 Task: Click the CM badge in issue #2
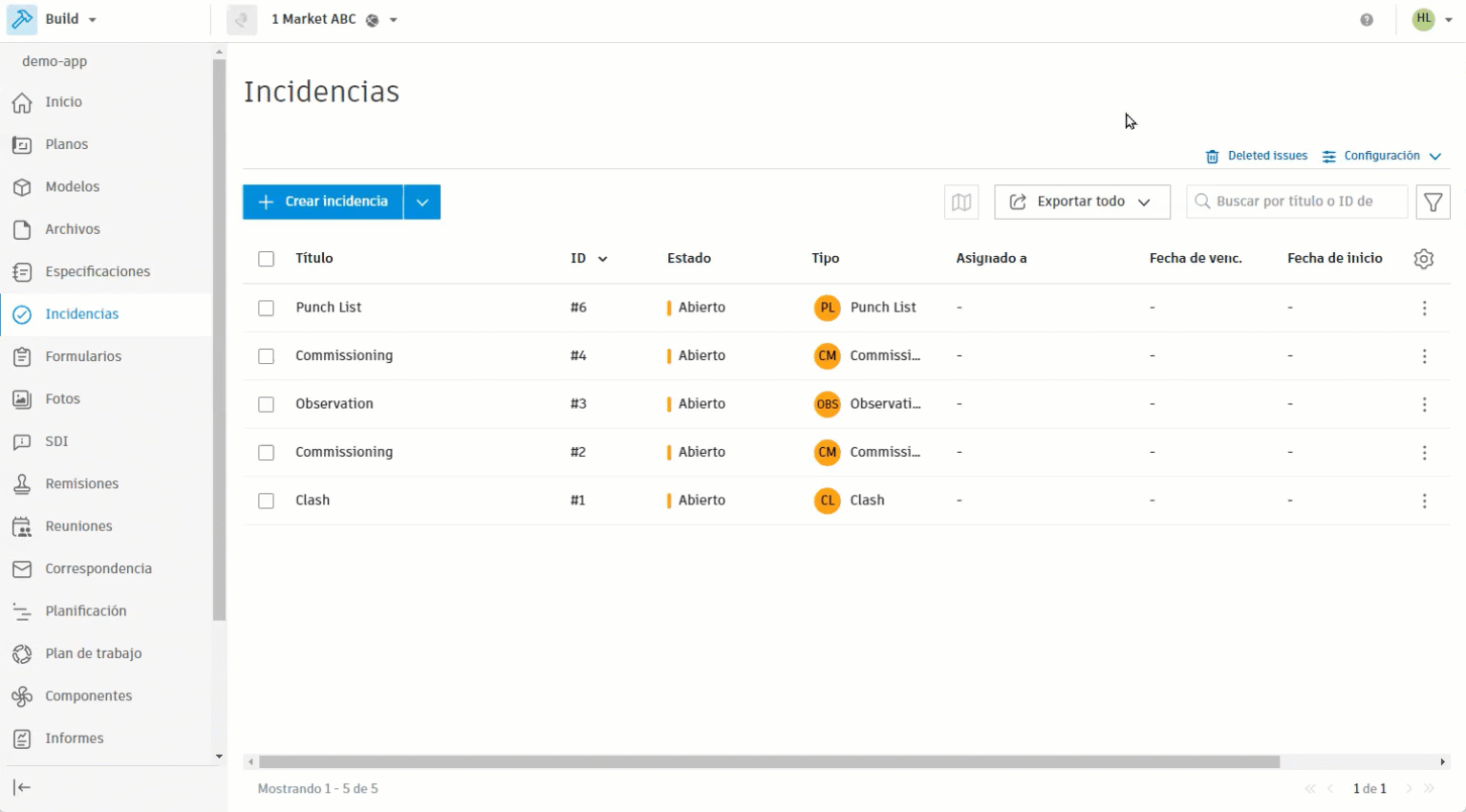point(828,453)
